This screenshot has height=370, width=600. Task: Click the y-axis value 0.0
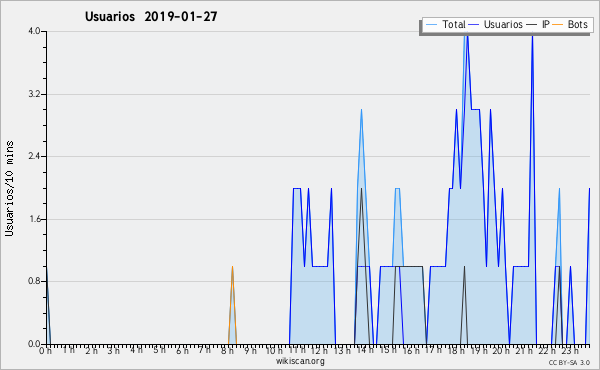coord(34,344)
